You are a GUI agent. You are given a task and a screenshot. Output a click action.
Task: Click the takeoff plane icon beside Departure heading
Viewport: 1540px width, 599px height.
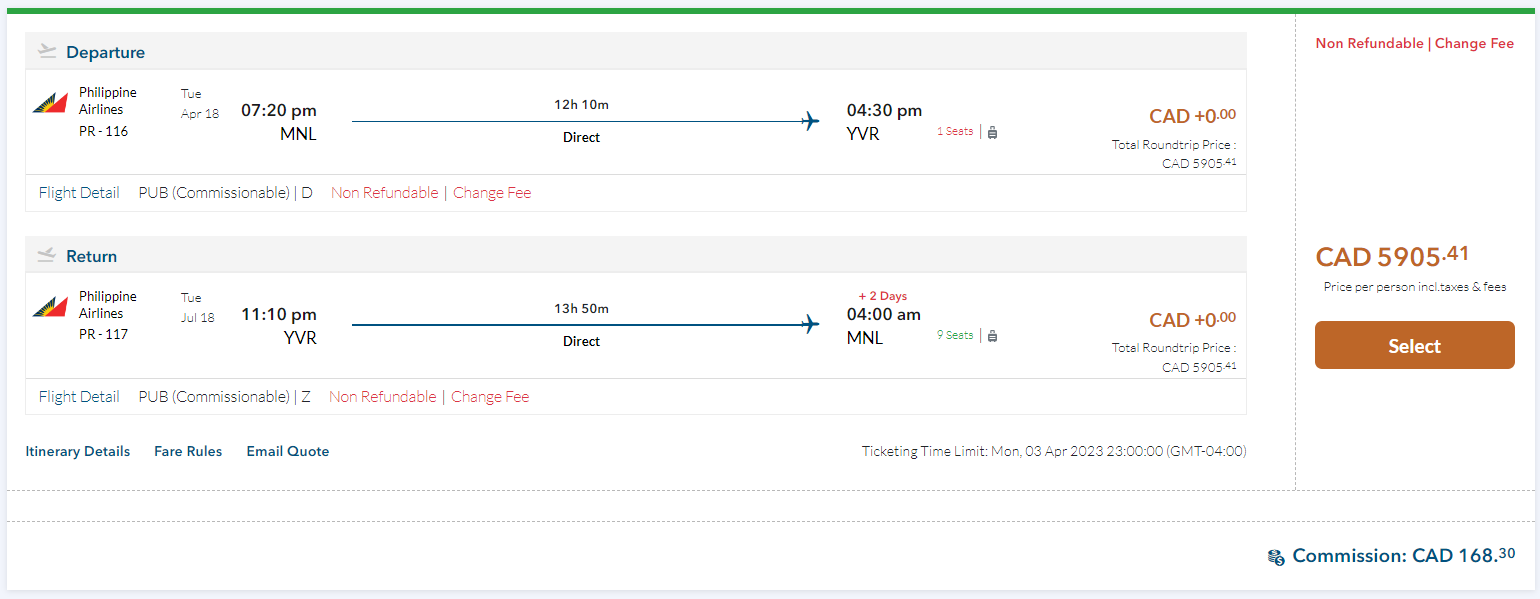(x=47, y=52)
